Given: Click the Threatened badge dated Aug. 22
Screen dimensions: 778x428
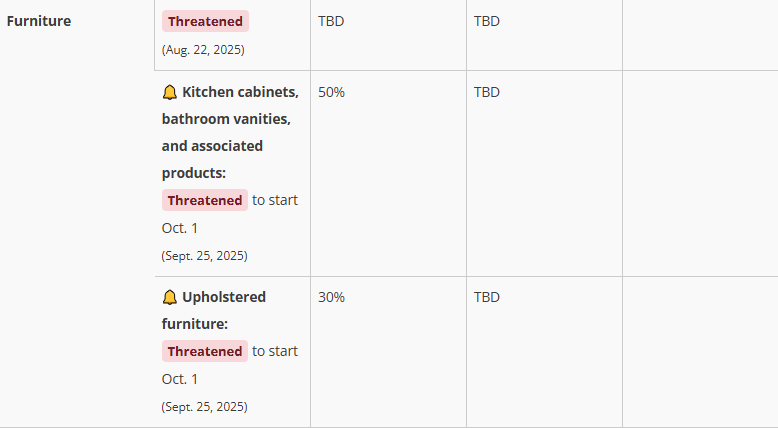Looking at the screenshot, I should [x=205, y=21].
